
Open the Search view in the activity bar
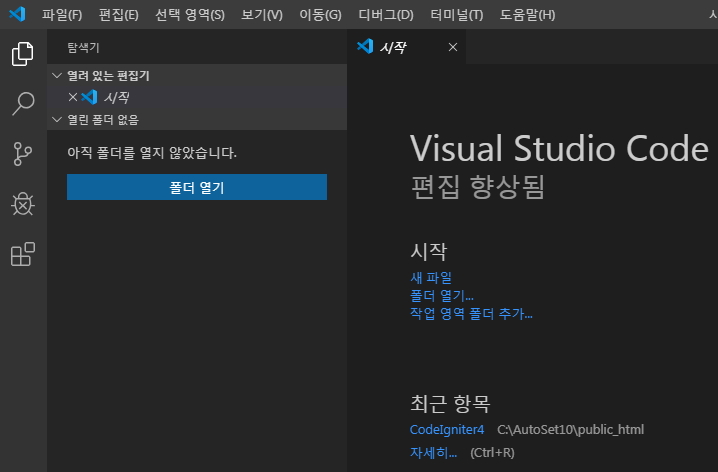point(22,103)
